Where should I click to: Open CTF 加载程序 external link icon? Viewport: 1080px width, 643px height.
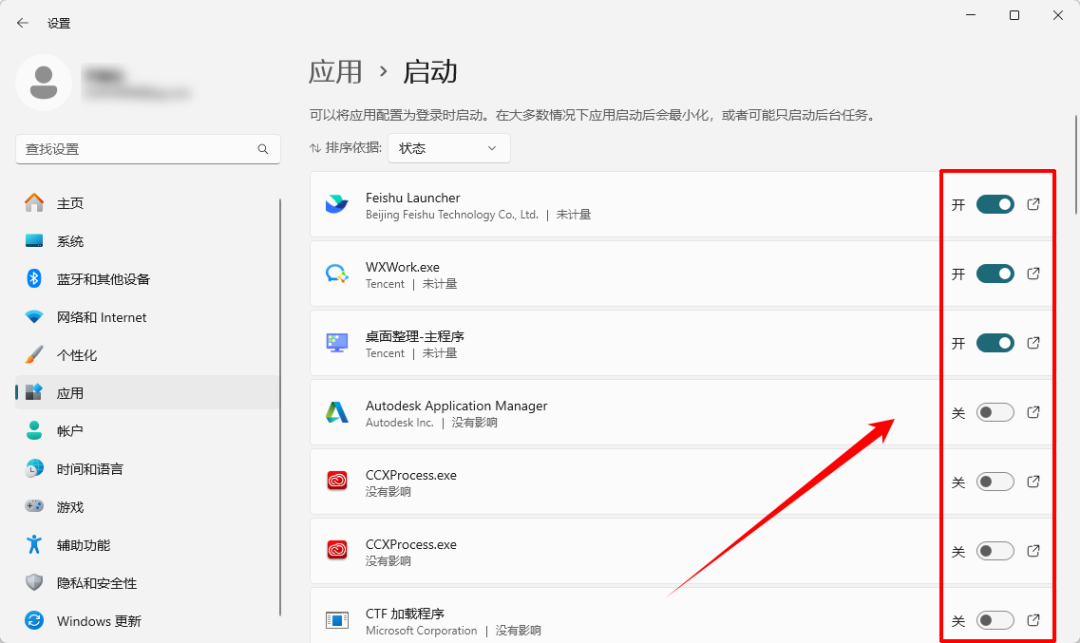point(1033,620)
